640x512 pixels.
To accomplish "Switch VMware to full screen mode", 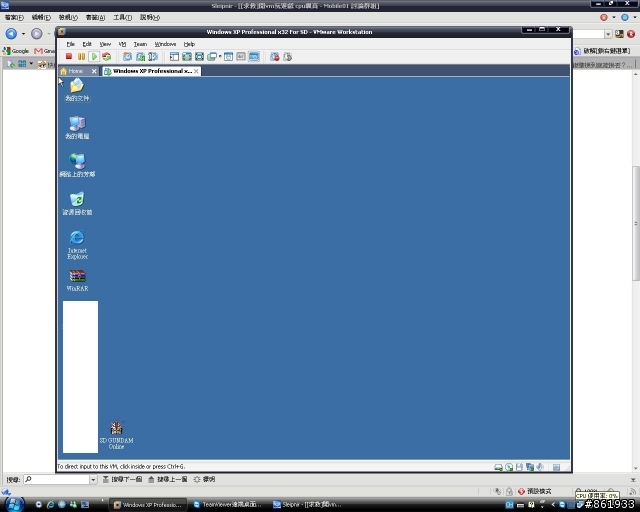I will (187, 57).
